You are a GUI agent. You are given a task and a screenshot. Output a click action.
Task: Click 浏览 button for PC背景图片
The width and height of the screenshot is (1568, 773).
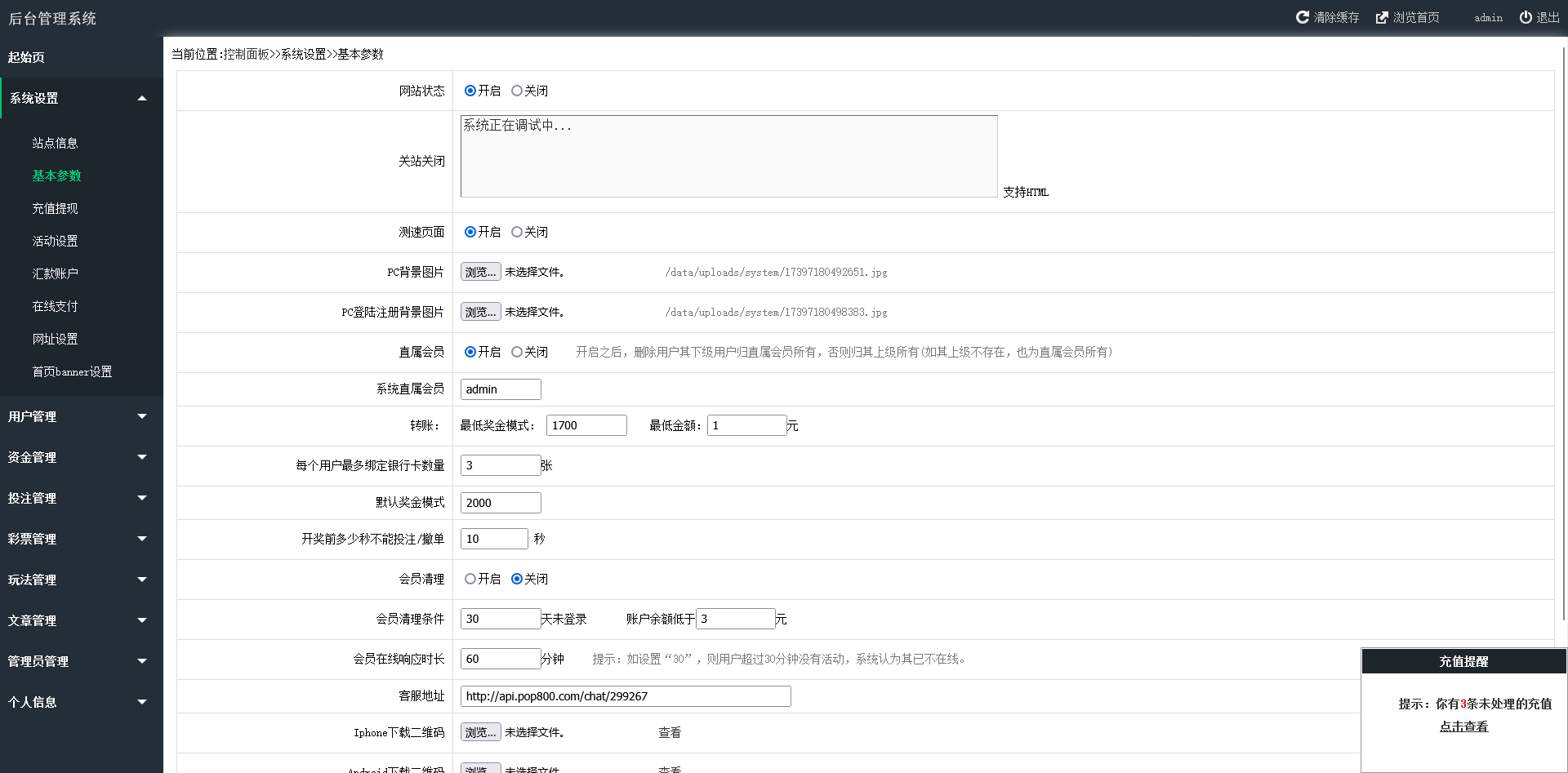[480, 272]
